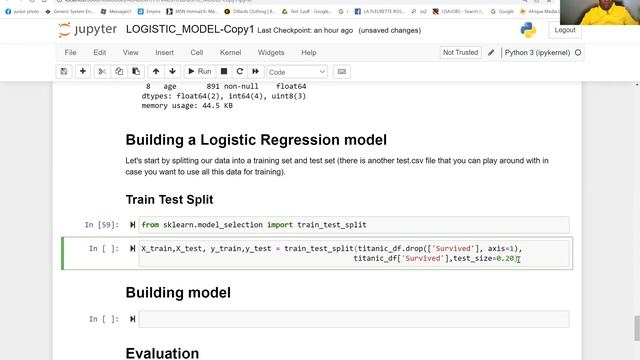The image size is (640, 360).
Task: Restart the kernel
Action: click(240, 71)
